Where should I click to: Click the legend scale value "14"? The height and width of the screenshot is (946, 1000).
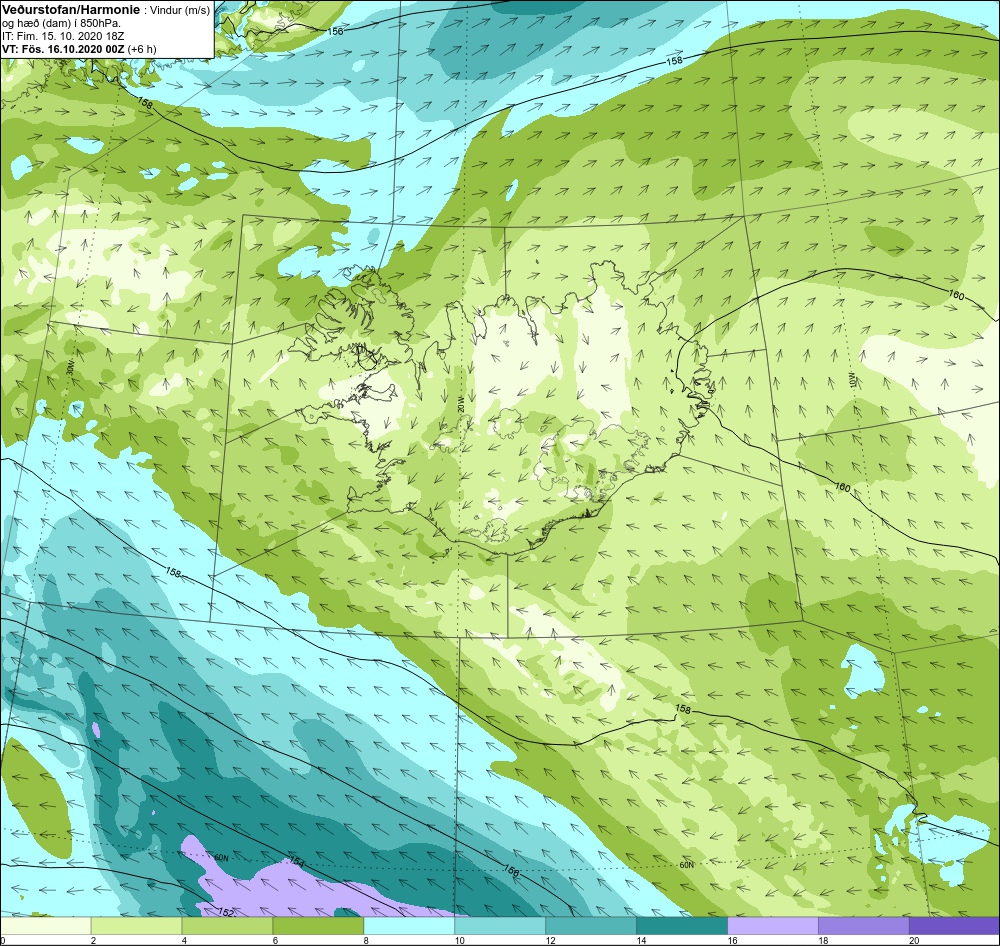(641, 941)
